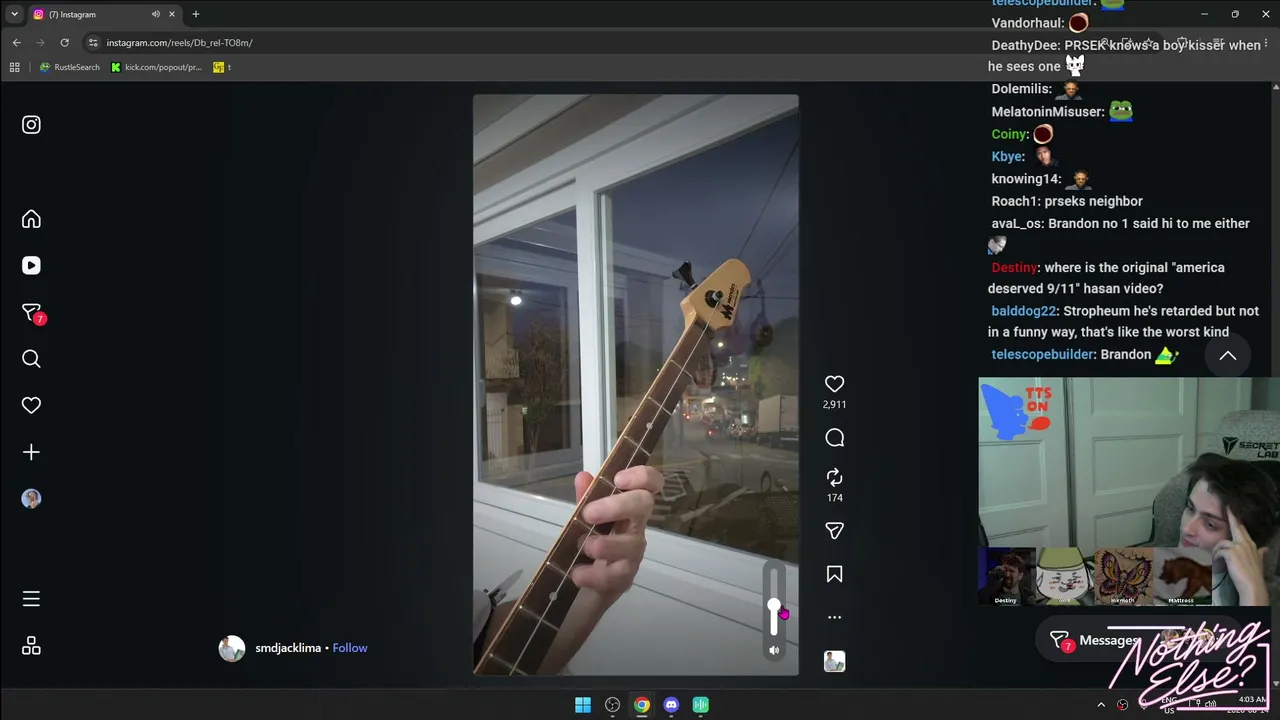This screenshot has height=720, width=1280.
Task: Go to Instagram Home in the sidebar
Action: [31, 219]
